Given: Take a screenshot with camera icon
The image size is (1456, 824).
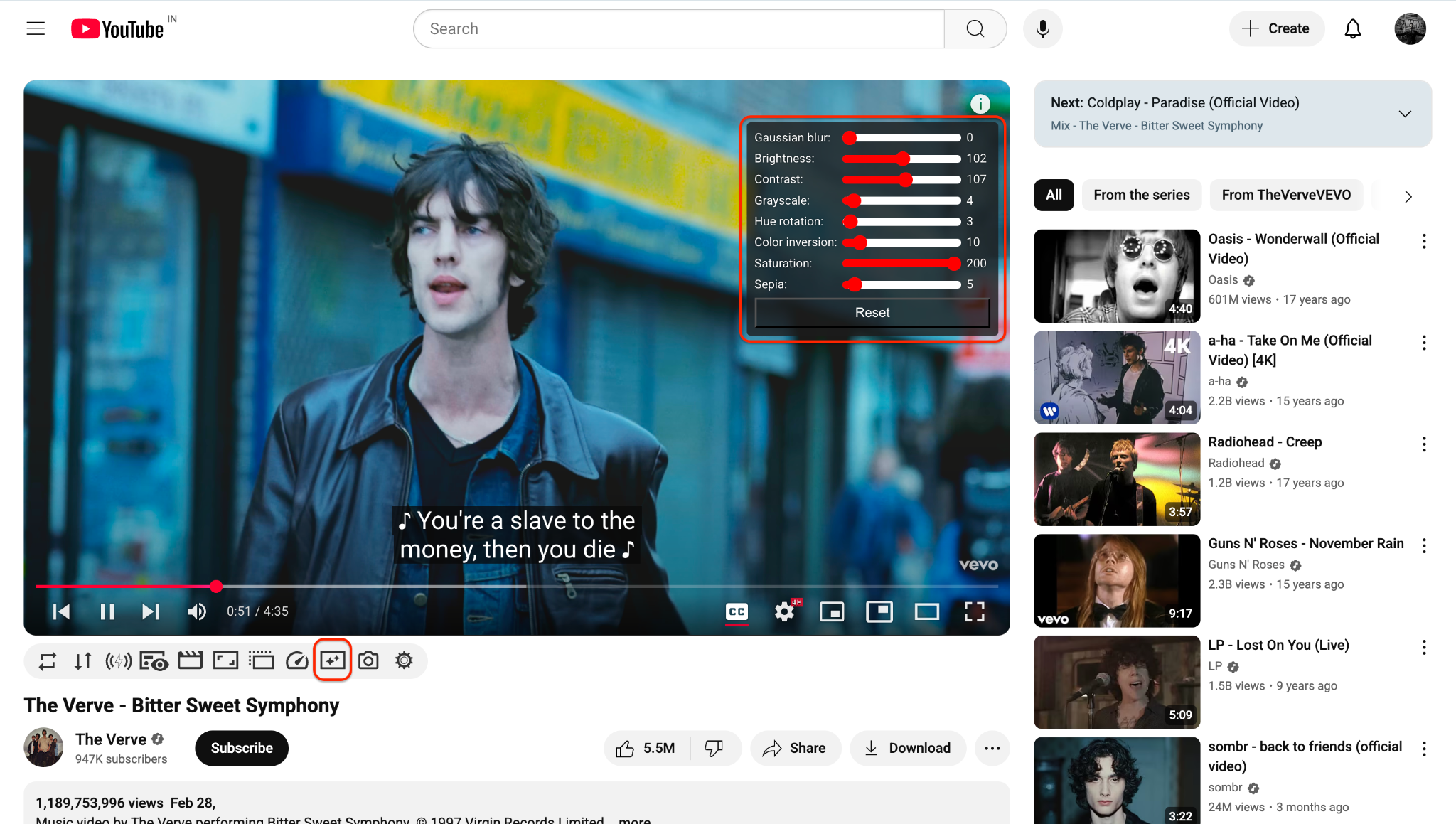Looking at the screenshot, I should pos(368,661).
